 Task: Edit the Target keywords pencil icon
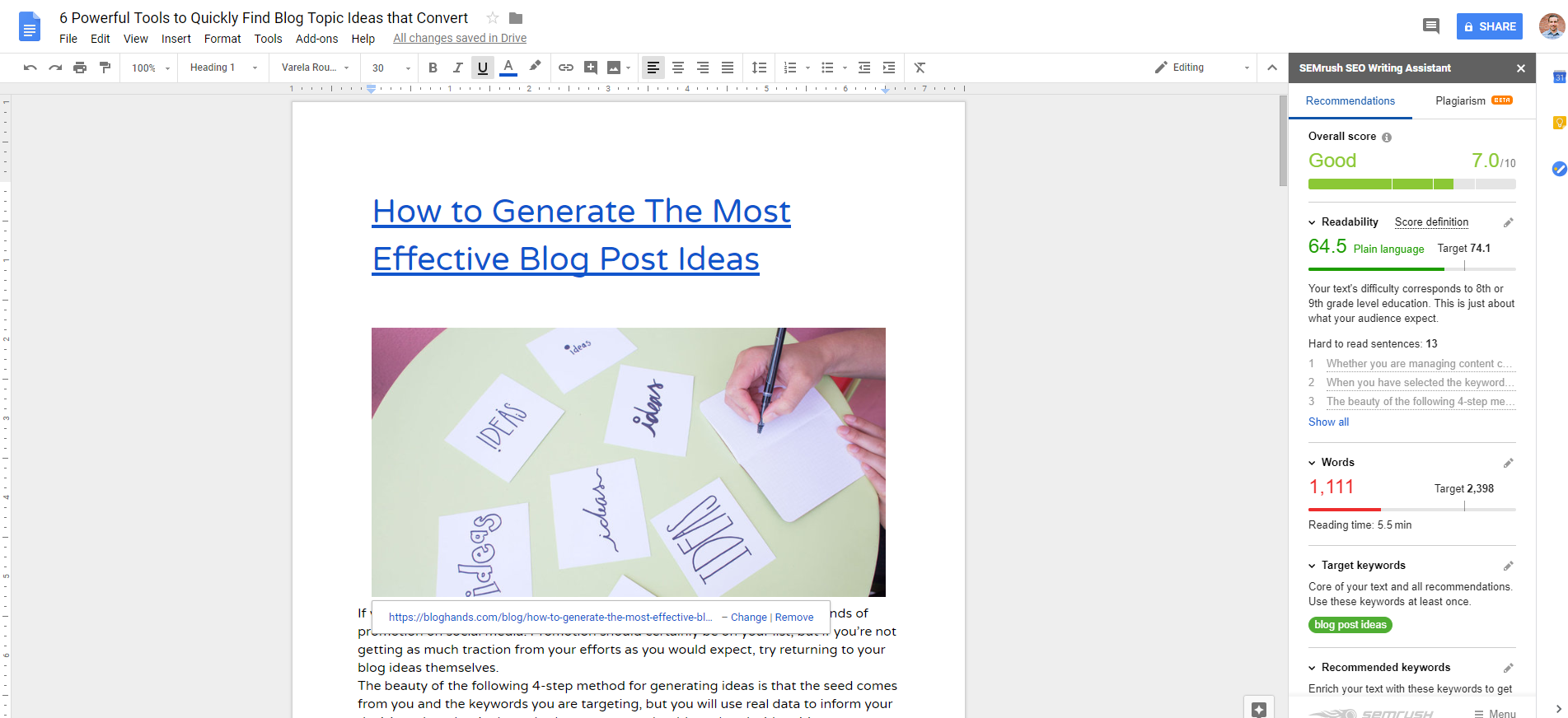(1508, 566)
